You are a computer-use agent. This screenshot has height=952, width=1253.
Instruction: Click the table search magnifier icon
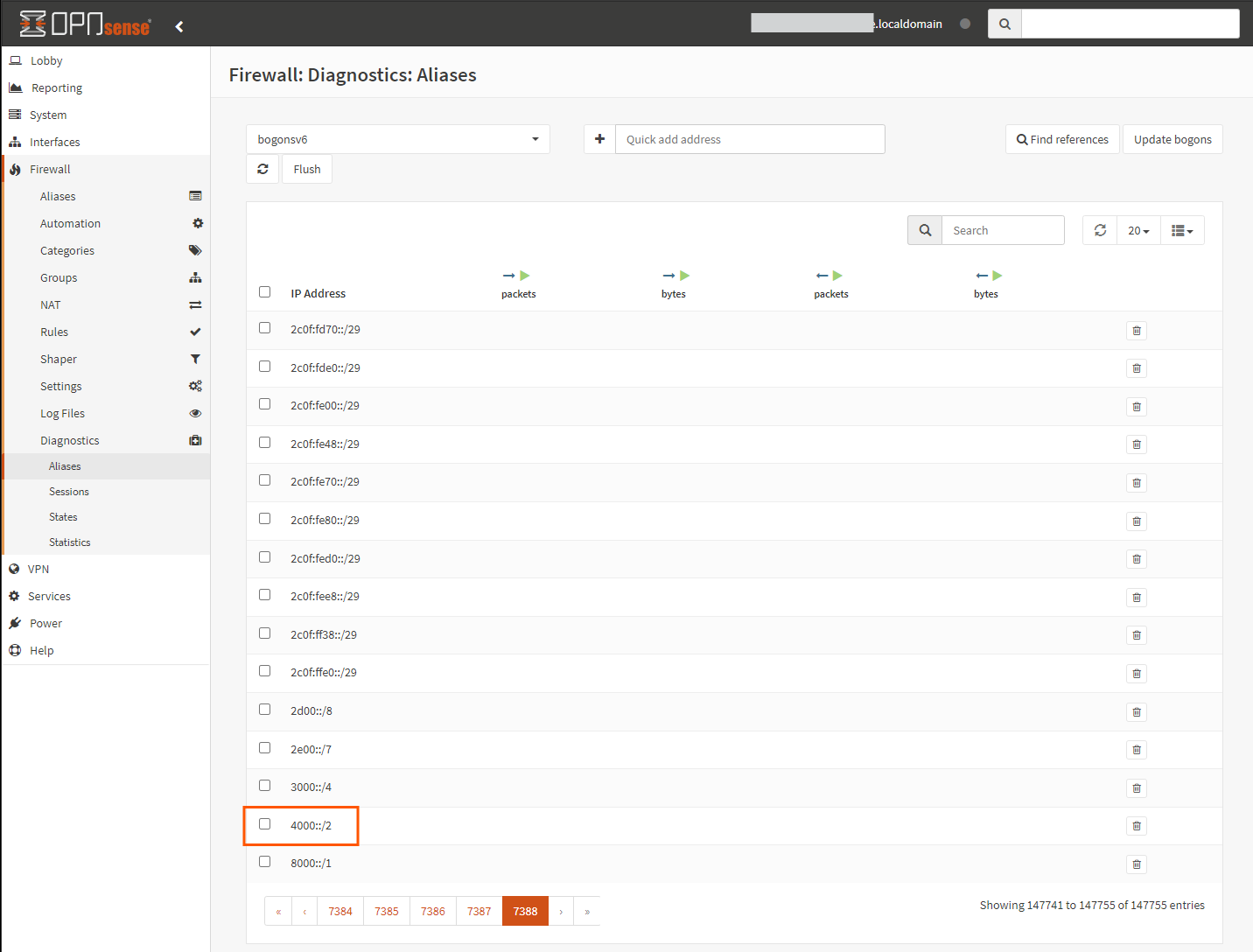925,230
